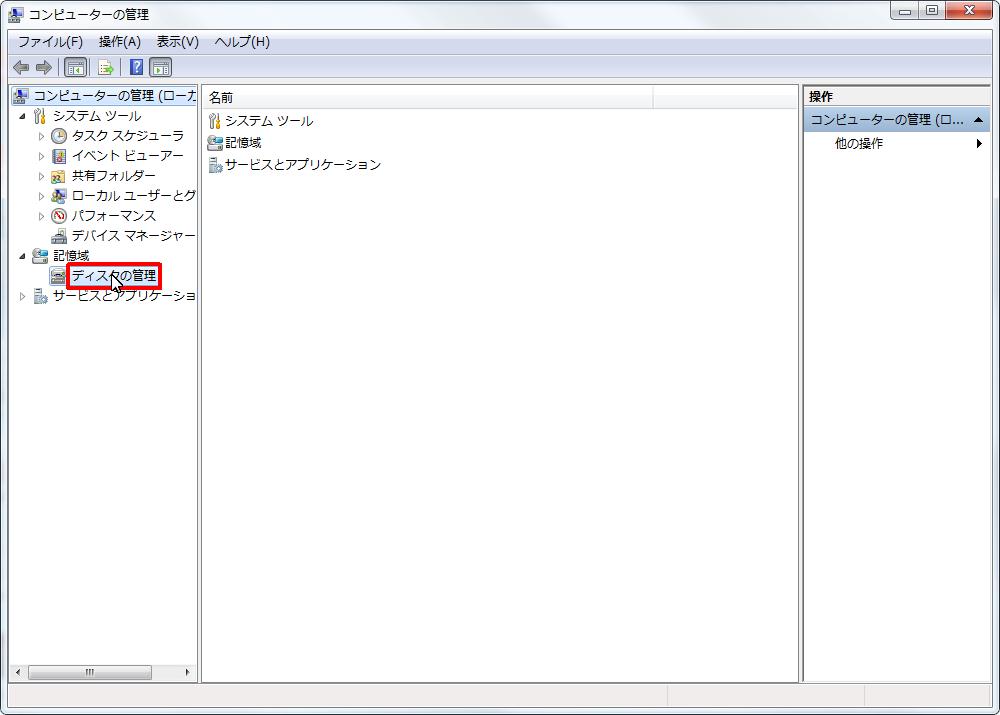Click the Back navigation arrow
Image resolution: width=1000 pixels, height=715 pixels.
click(20, 67)
